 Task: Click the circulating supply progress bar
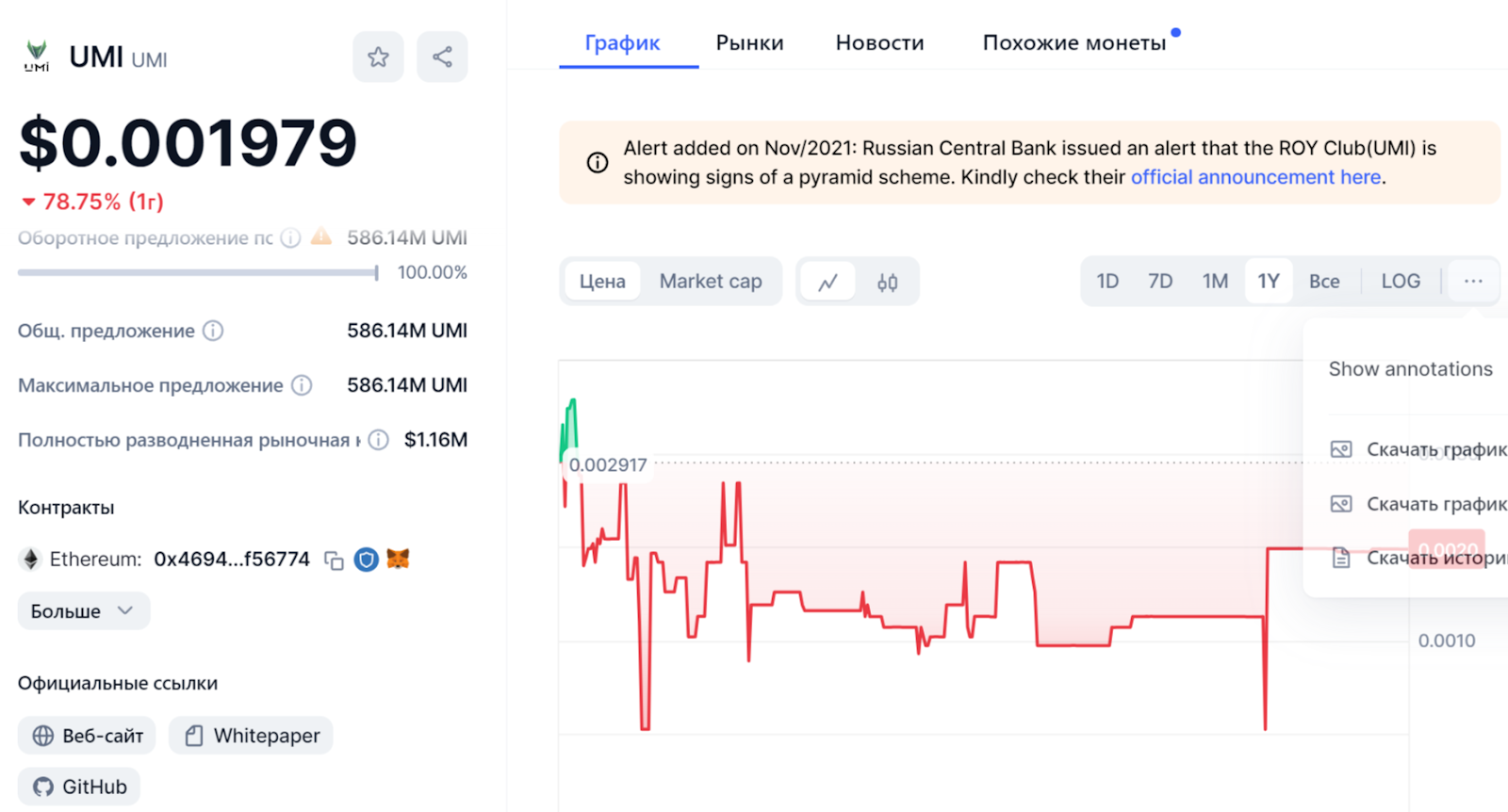(x=198, y=273)
